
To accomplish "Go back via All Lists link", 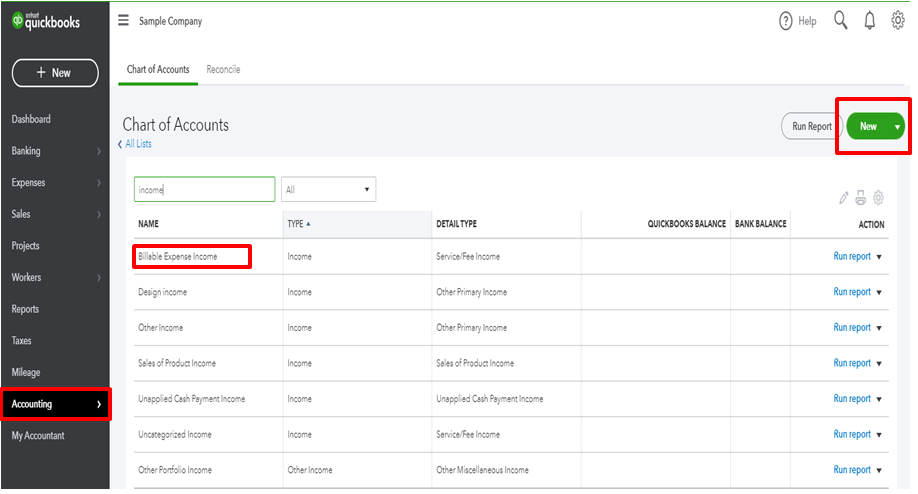I will pos(138,144).
